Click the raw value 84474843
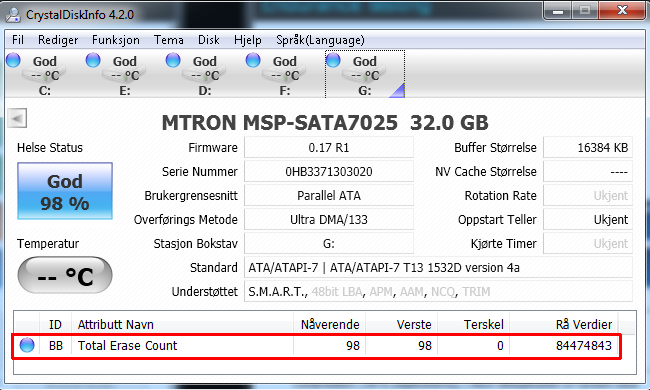The height and width of the screenshot is (390, 650). coord(583,346)
